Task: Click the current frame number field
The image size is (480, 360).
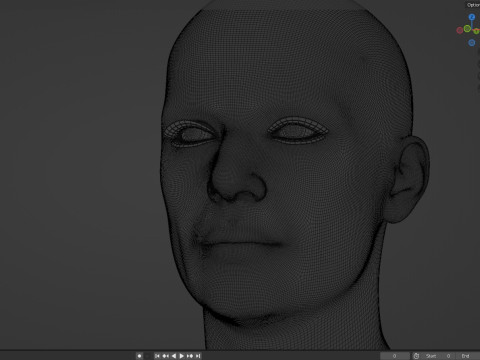Action: pos(395,356)
